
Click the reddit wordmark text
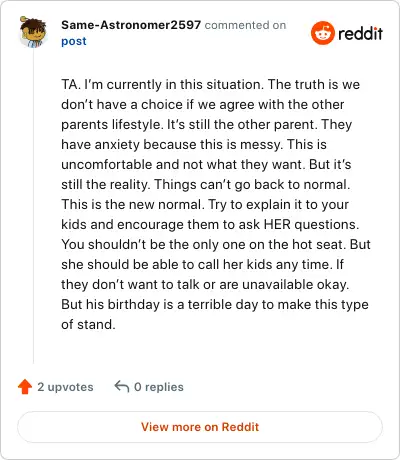click(x=360, y=33)
